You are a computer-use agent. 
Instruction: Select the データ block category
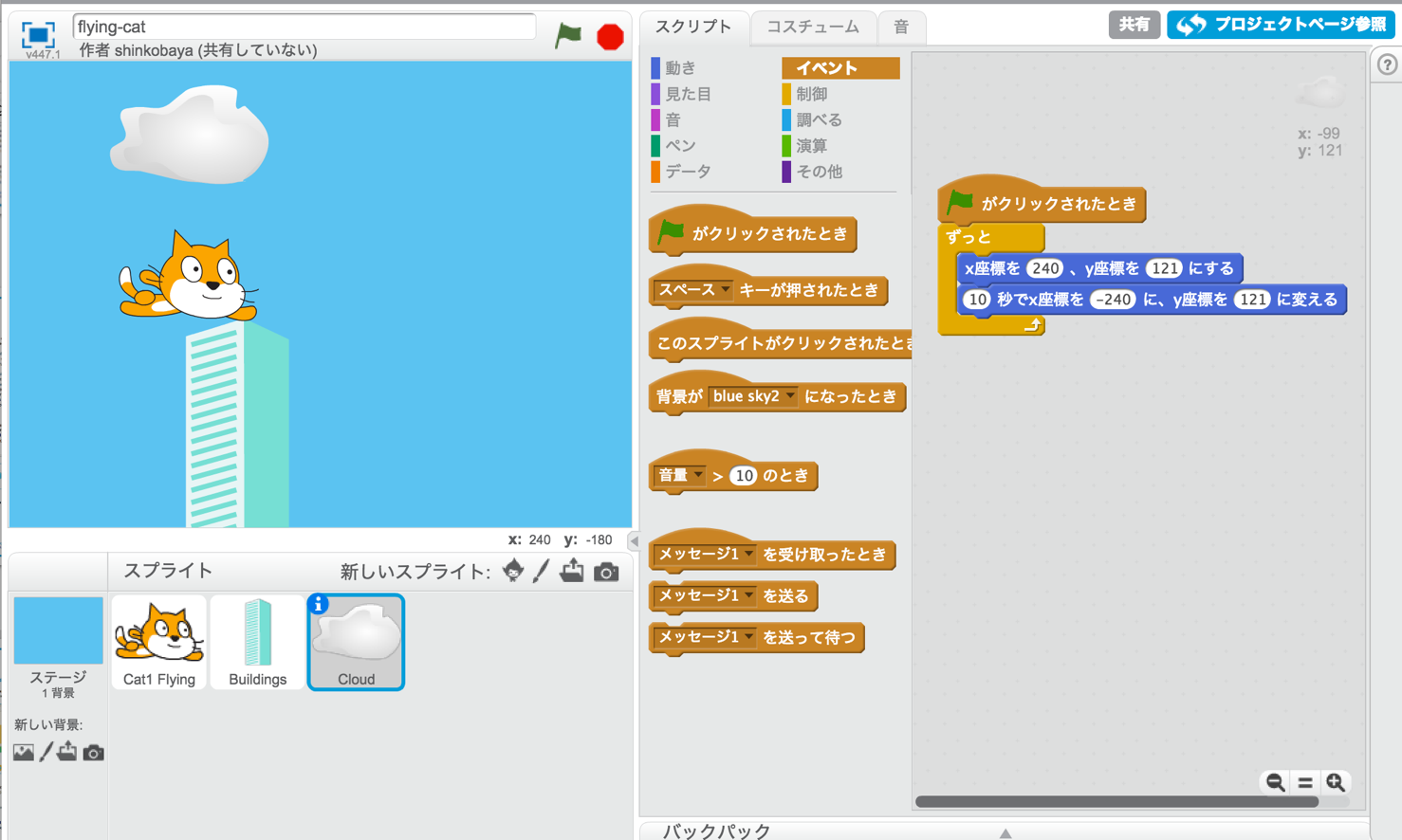click(x=688, y=172)
